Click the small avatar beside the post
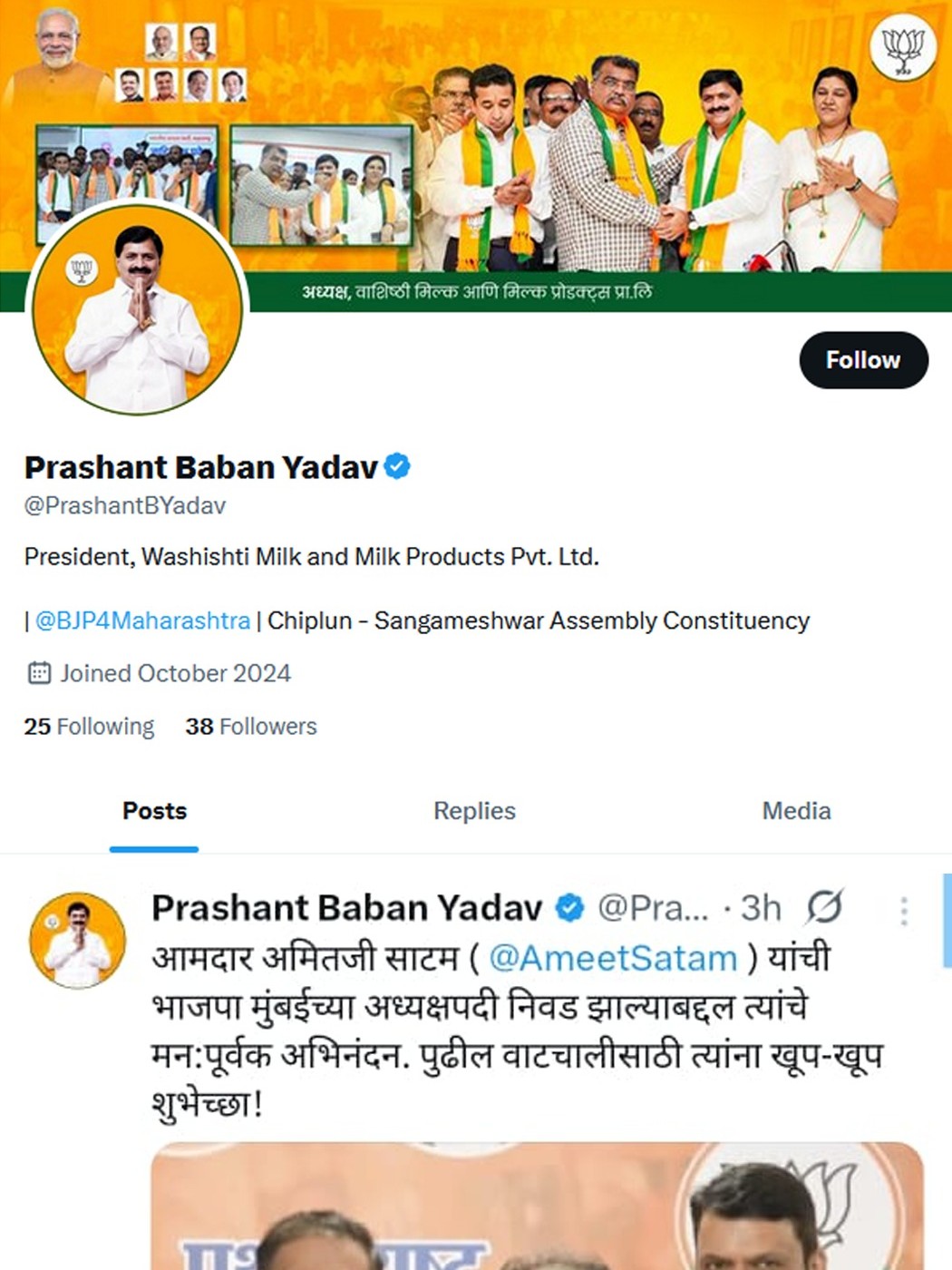This screenshot has height=1270, width=952. pos(77,941)
